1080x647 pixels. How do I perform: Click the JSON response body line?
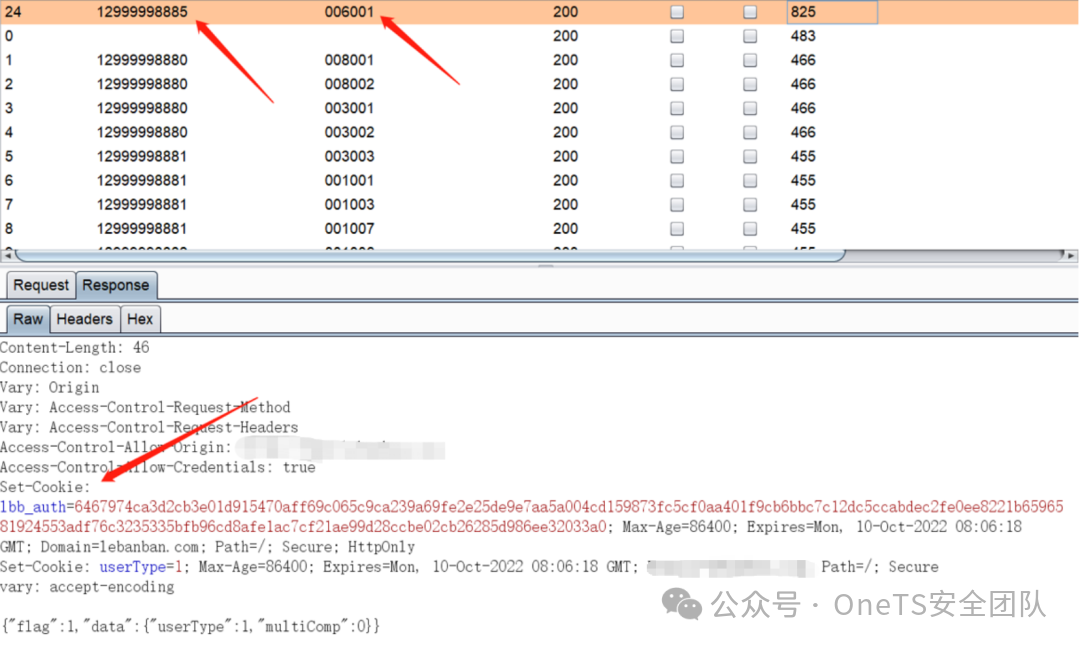click(x=190, y=626)
